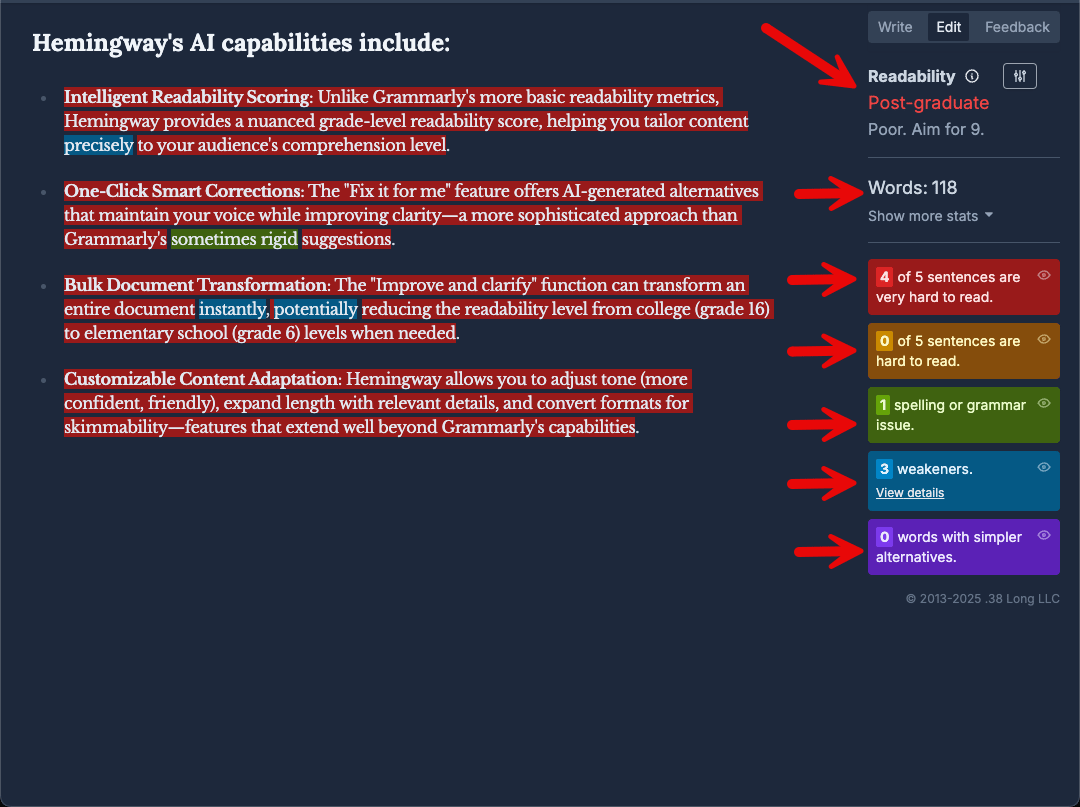
Task: Click the '0 words with simpler alternatives' card
Action: click(964, 547)
